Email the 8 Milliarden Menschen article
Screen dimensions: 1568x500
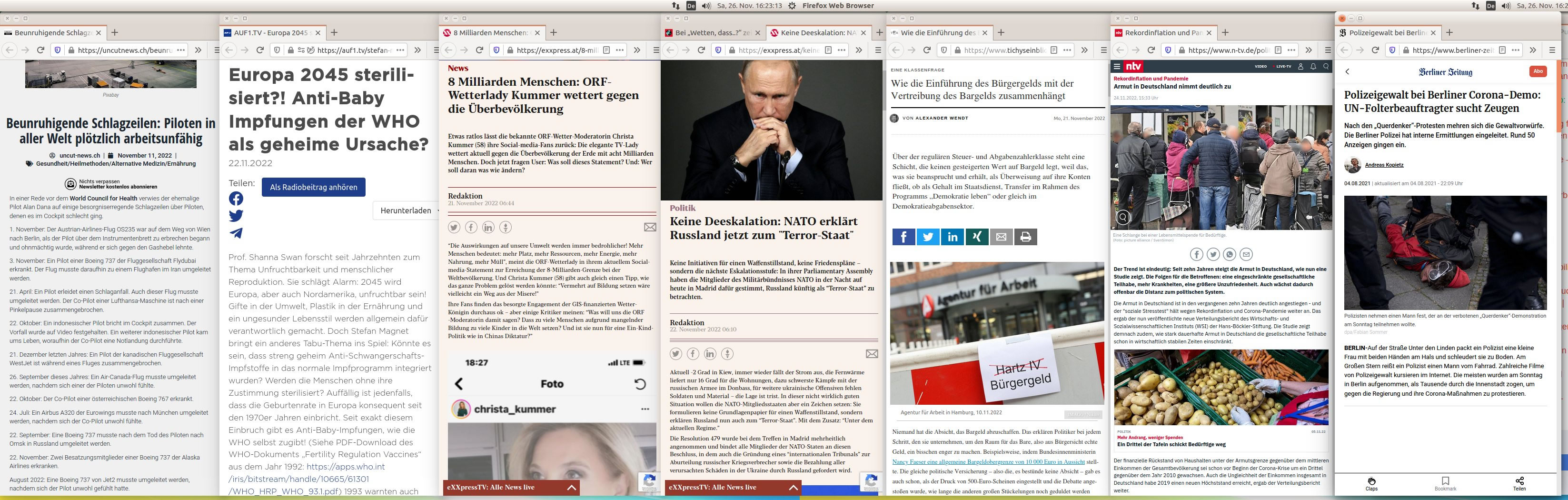[650, 227]
